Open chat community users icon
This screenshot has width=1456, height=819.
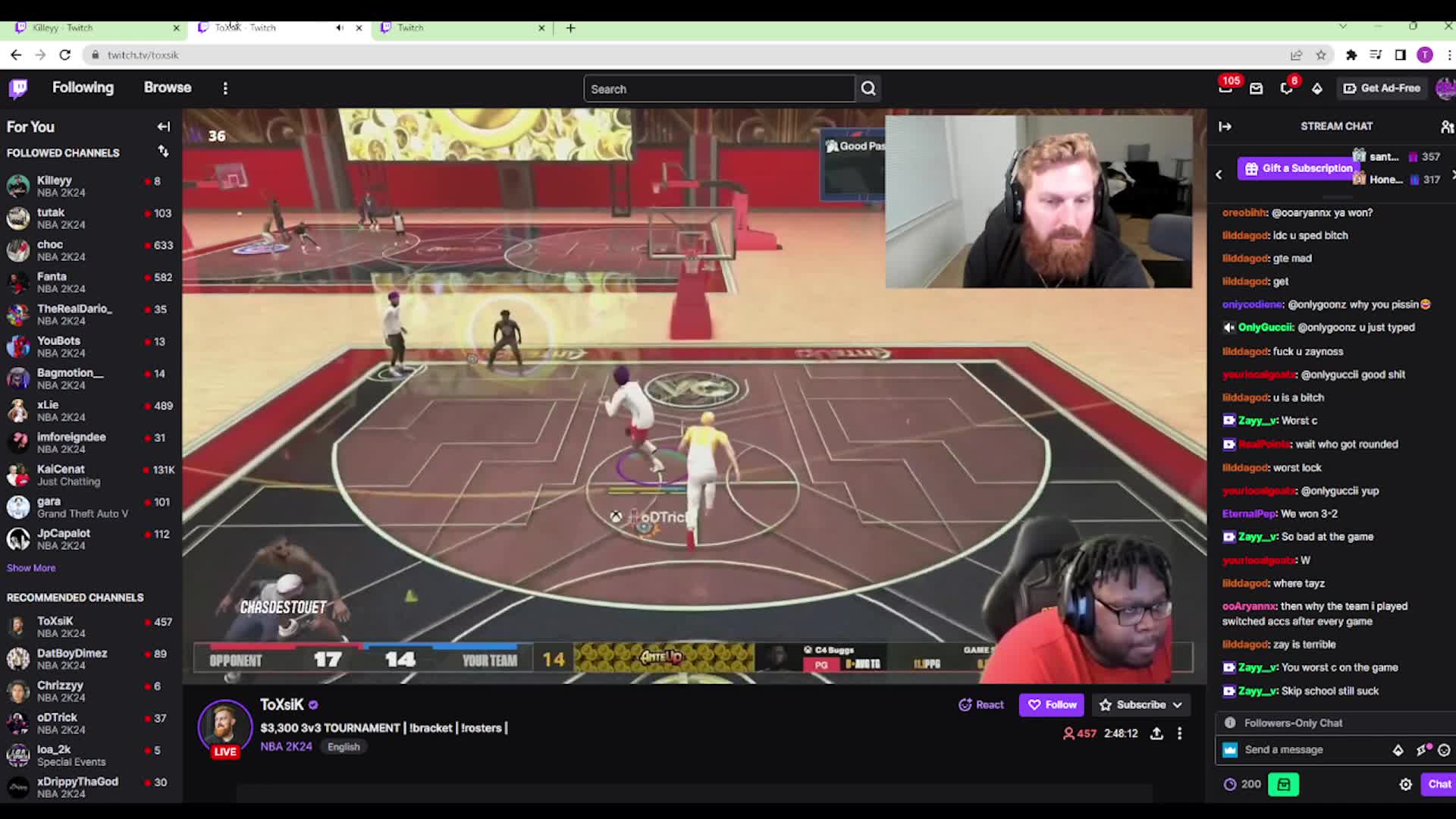coord(1447,127)
